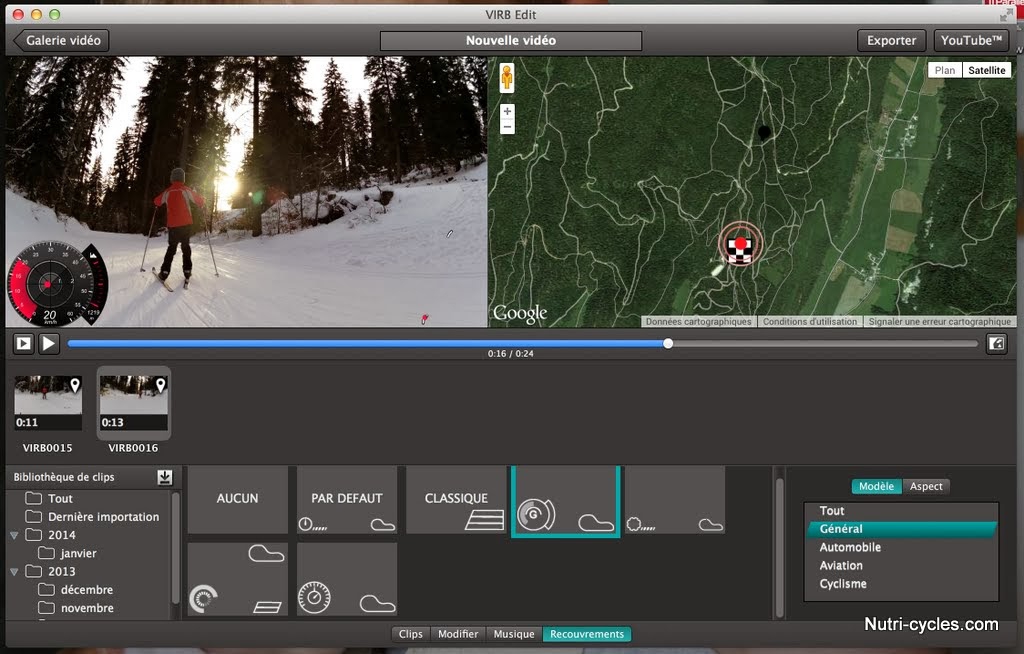This screenshot has height=654, width=1024.
Task: Choose Tout in the model category list
Action: pos(901,511)
